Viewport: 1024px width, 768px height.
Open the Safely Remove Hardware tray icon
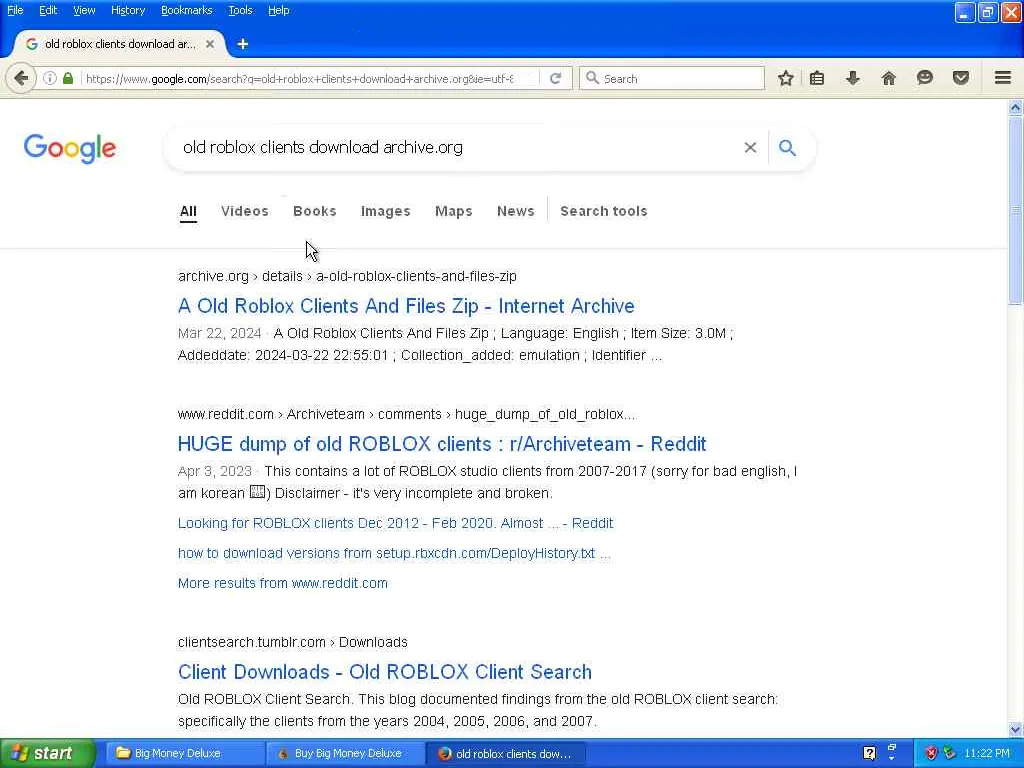click(949, 753)
